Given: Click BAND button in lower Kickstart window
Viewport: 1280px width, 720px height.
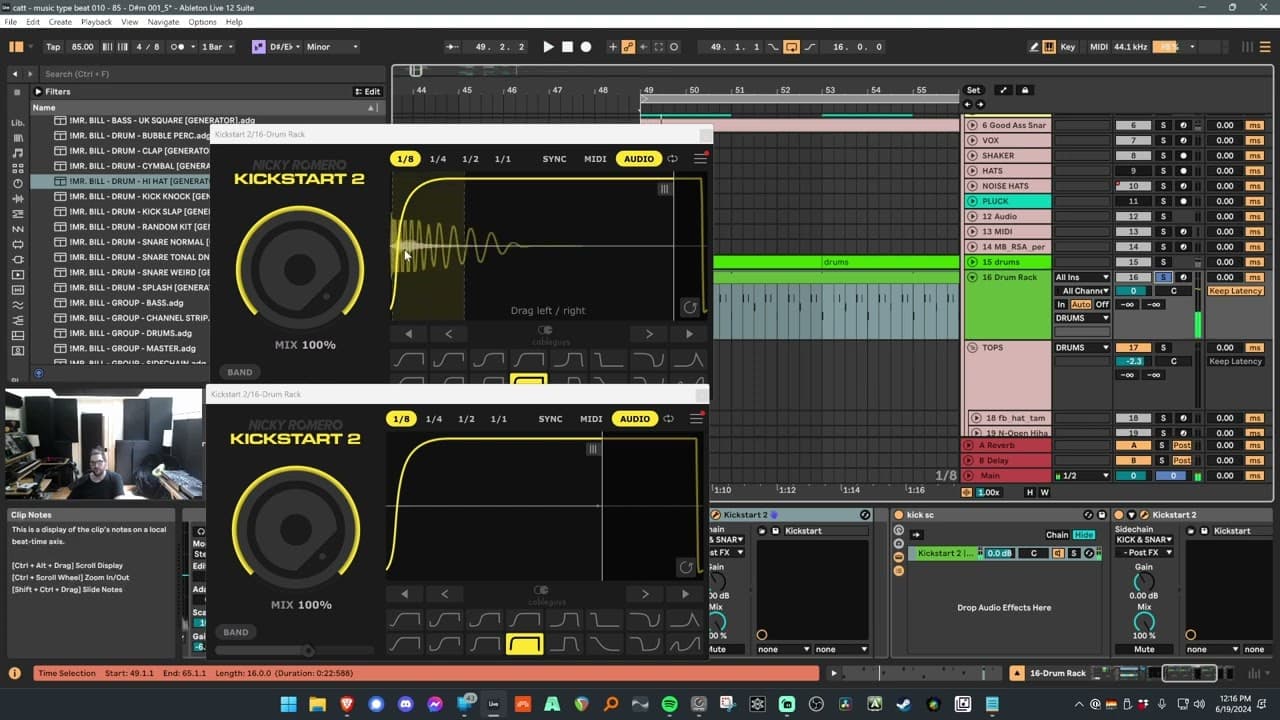Looking at the screenshot, I should (x=236, y=632).
